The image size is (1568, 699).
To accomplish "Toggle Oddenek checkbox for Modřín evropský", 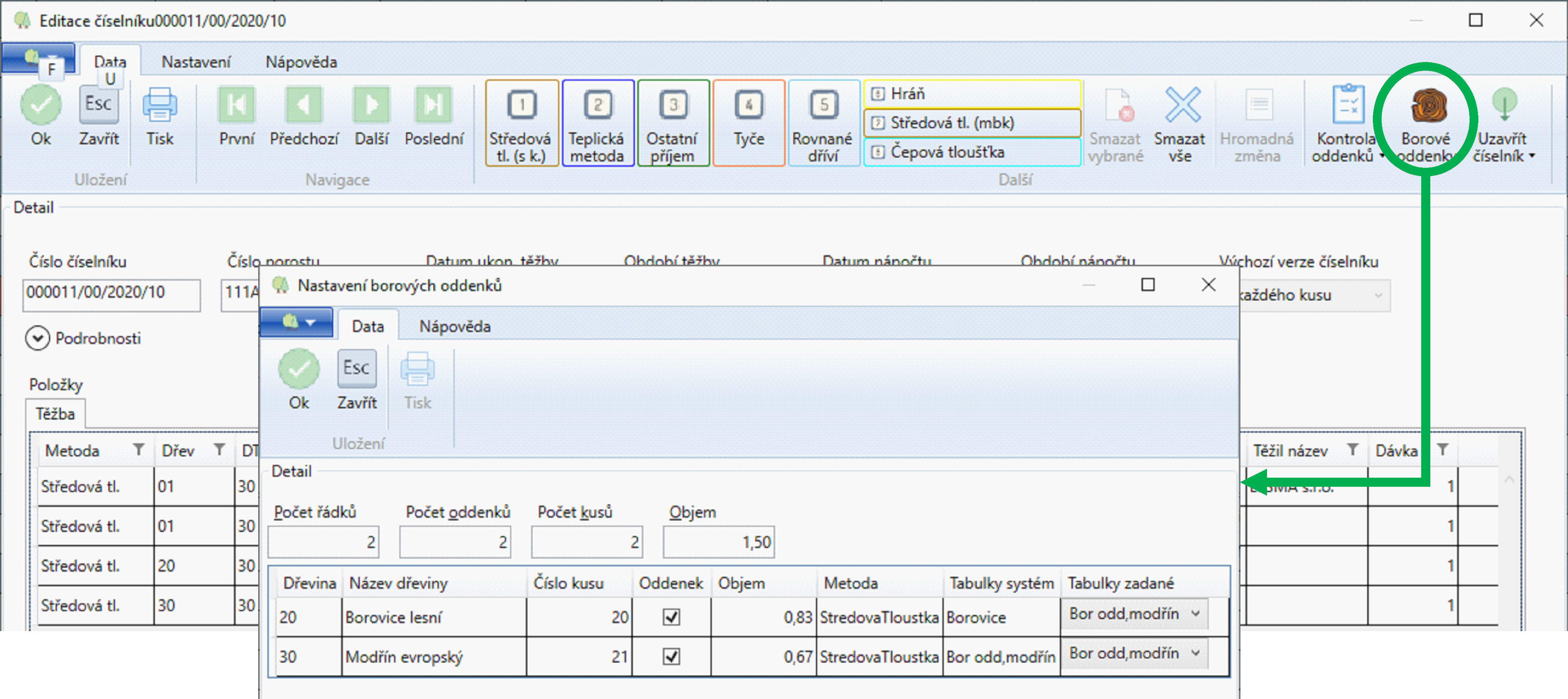I will (x=671, y=656).
